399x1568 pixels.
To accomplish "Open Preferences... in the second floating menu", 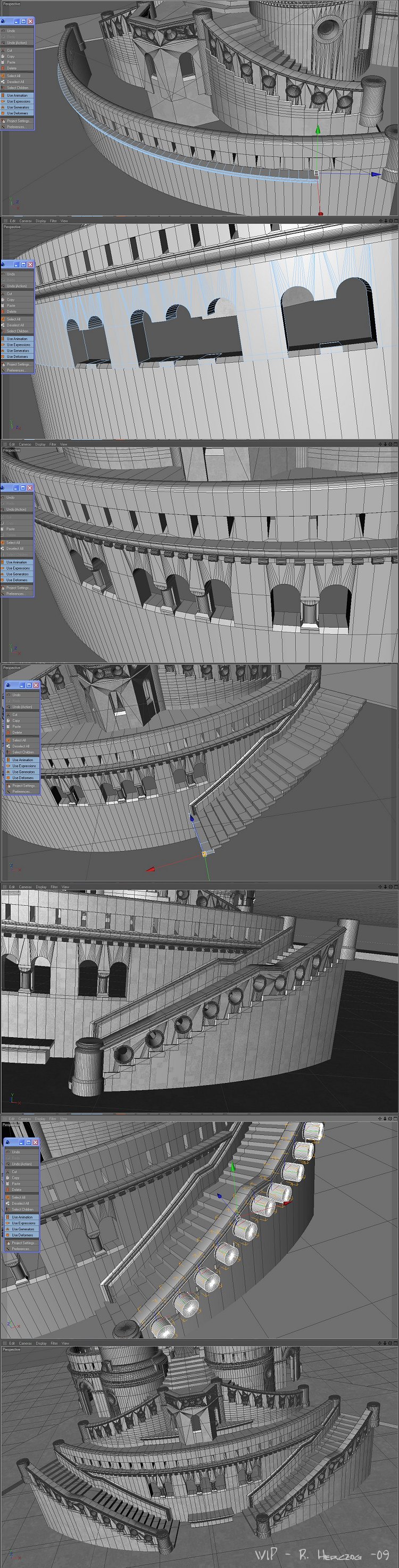I will [16, 370].
